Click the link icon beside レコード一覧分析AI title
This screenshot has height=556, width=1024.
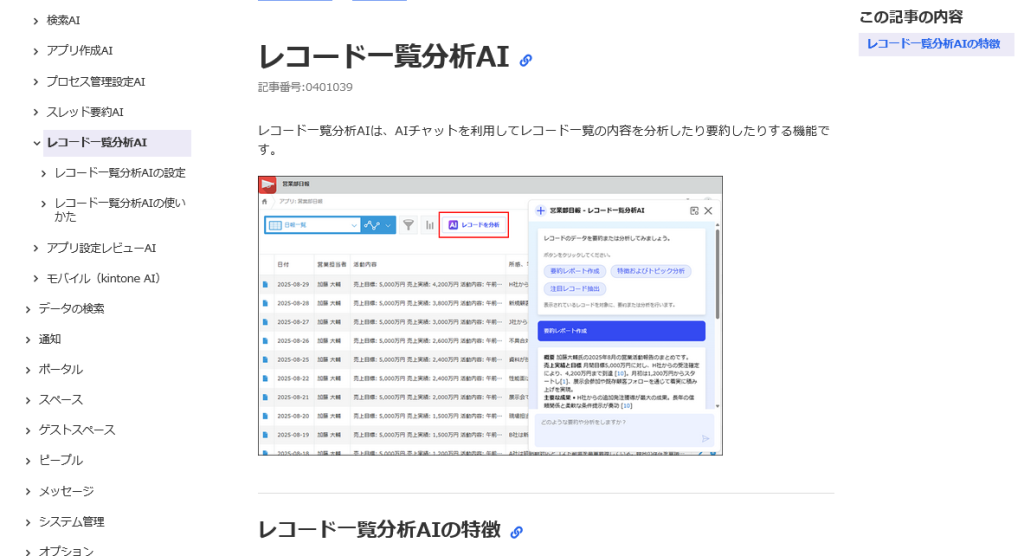(x=526, y=60)
